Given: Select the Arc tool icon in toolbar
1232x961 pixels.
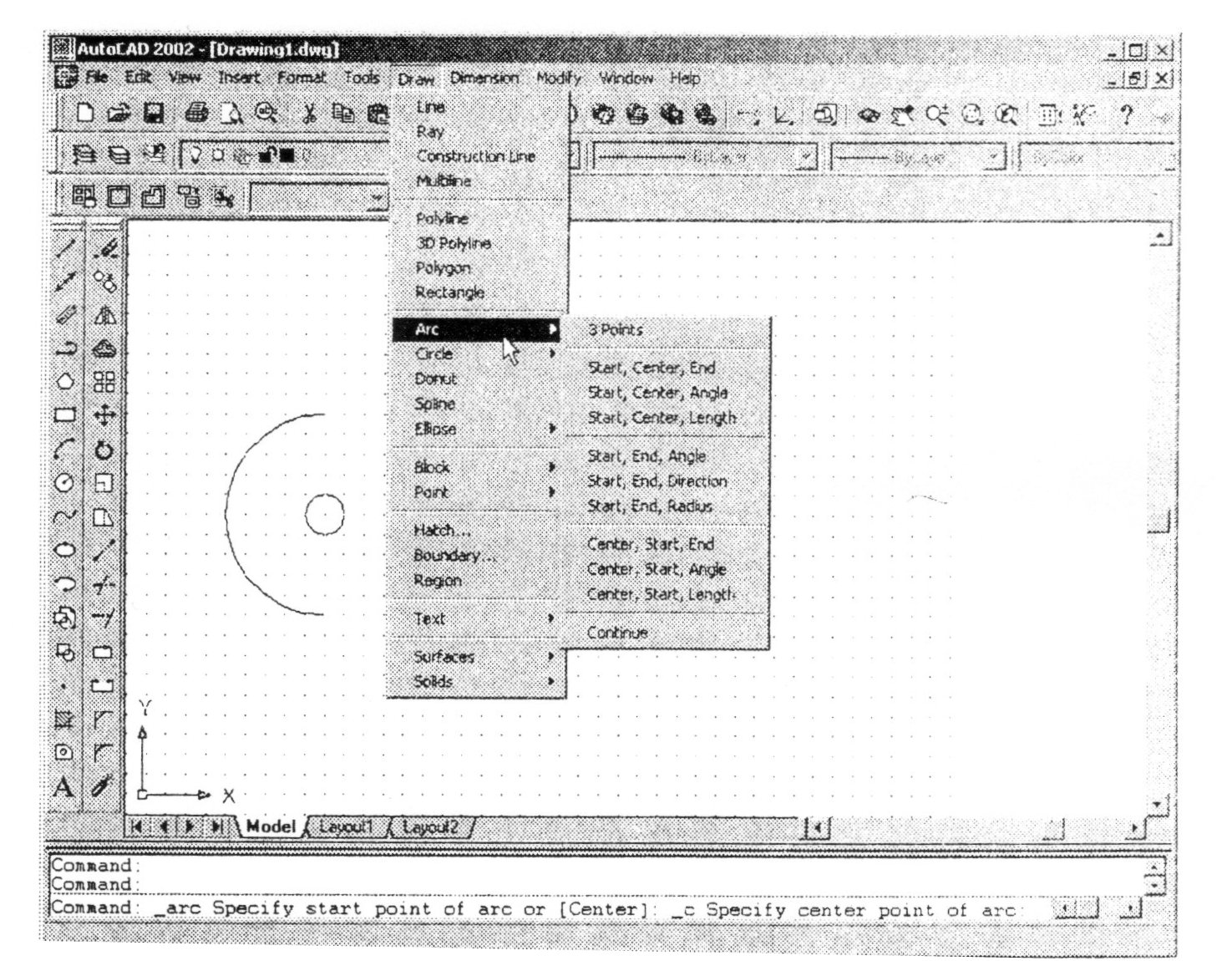Looking at the screenshot, I should [x=65, y=450].
